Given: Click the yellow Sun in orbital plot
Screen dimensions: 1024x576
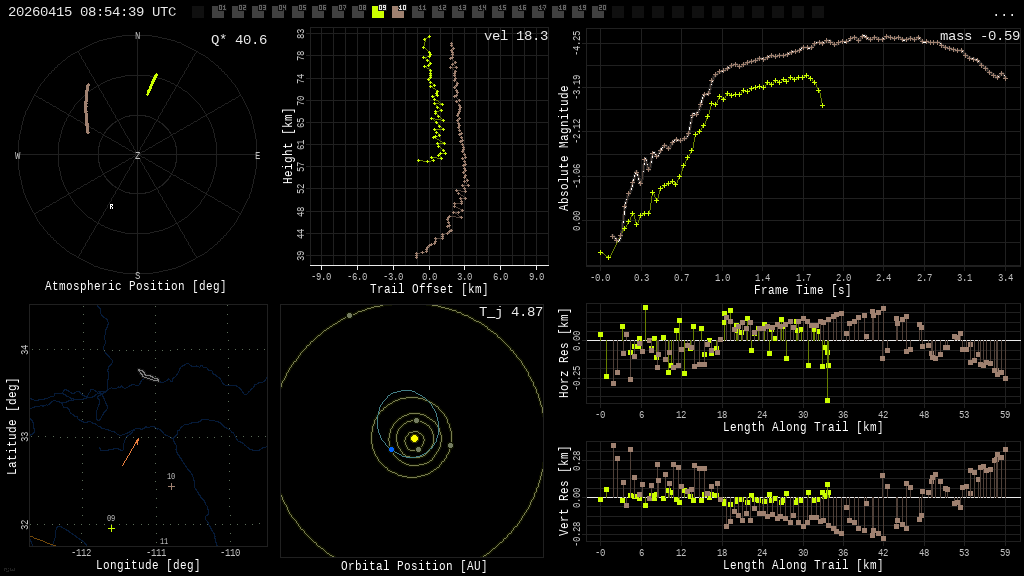Looking at the screenshot, I should (x=414, y=438).
